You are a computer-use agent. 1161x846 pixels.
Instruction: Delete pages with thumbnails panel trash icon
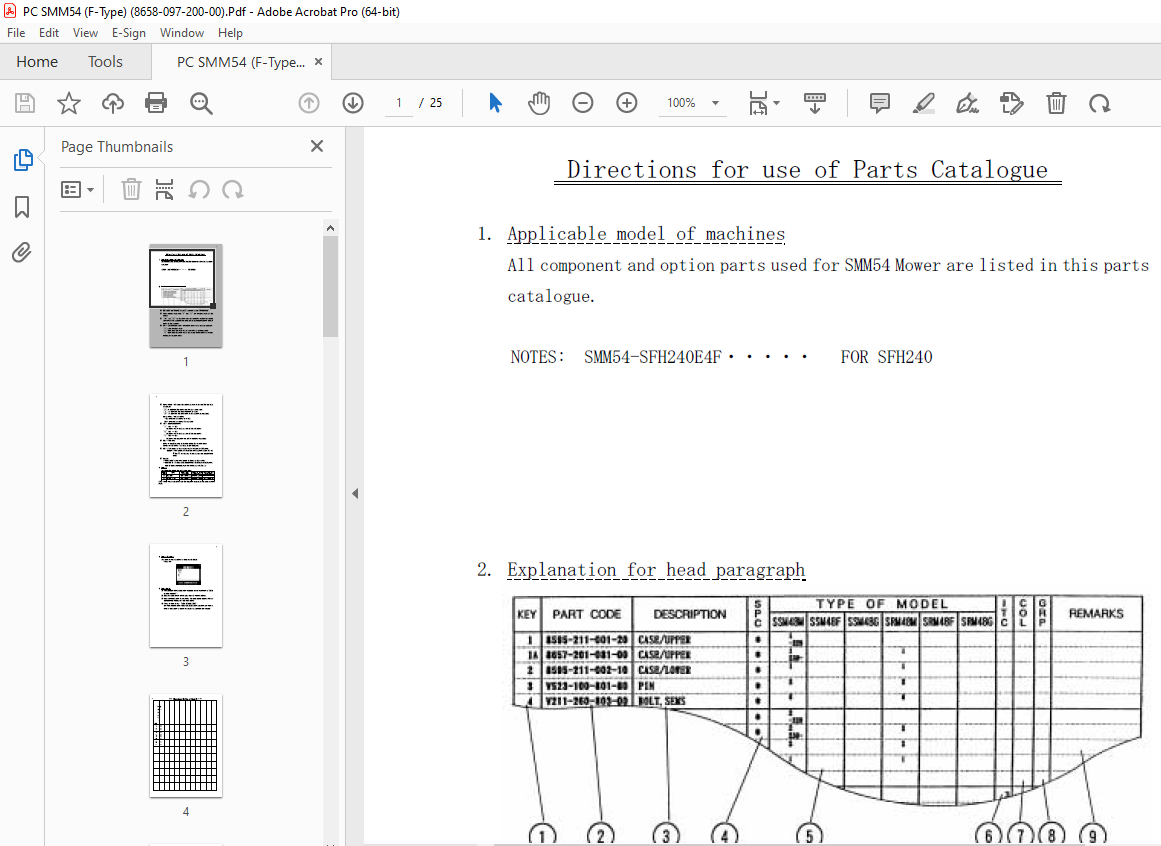pos(131,189)
